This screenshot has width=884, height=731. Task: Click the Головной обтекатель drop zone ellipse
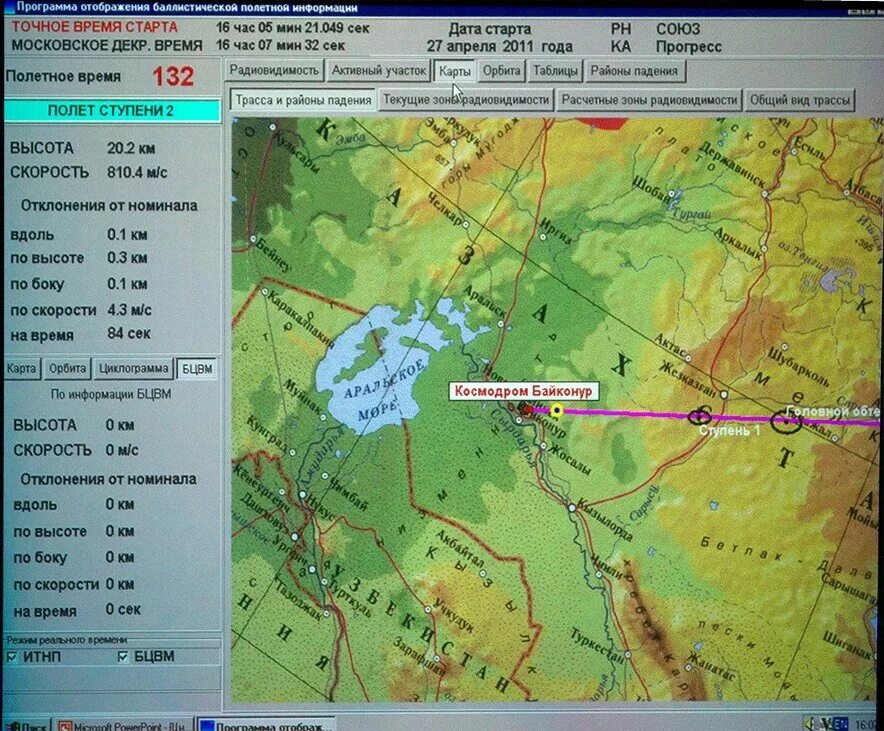pos(786,422)
